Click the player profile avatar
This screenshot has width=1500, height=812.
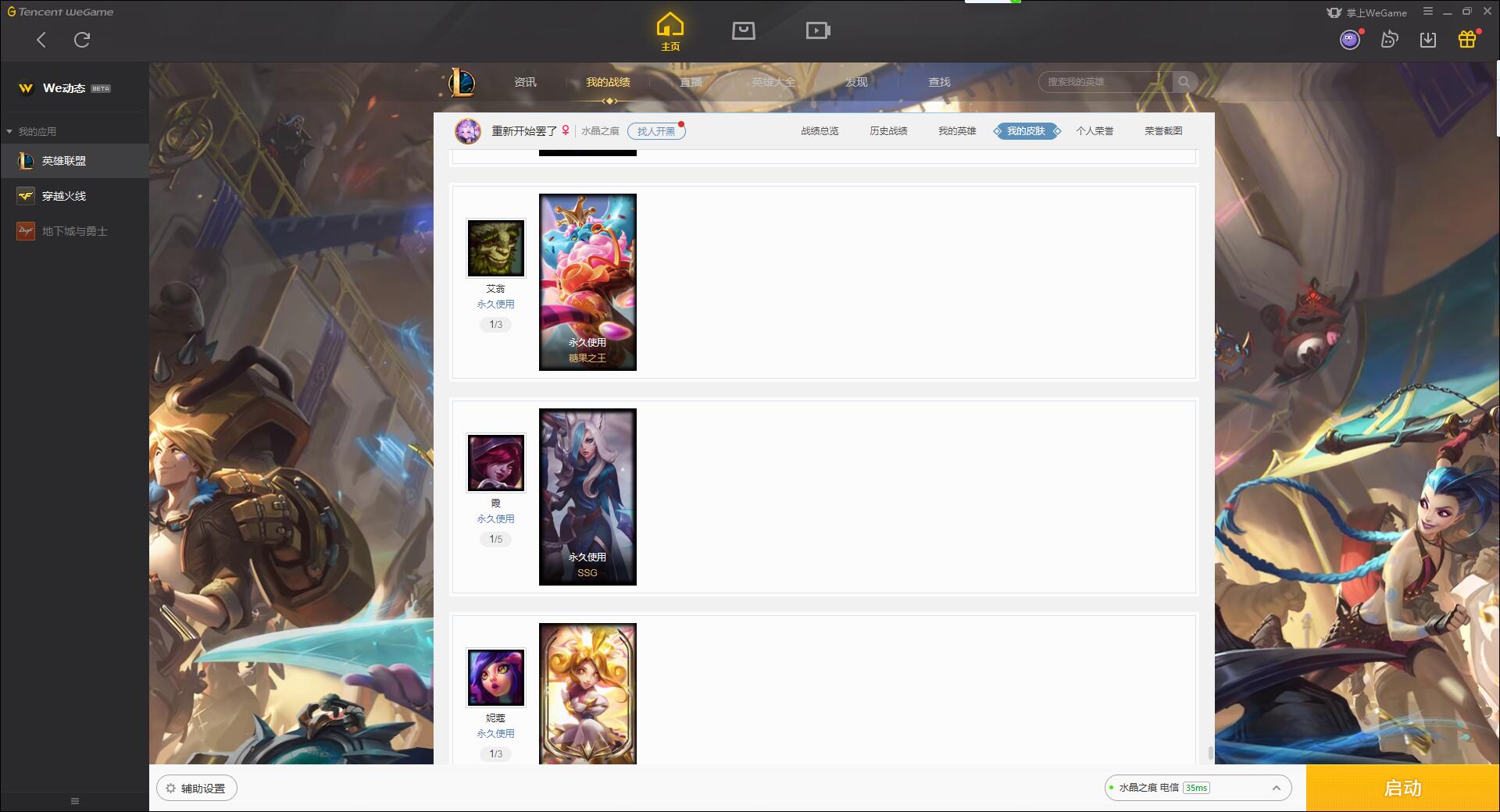[x=468, y=131]
